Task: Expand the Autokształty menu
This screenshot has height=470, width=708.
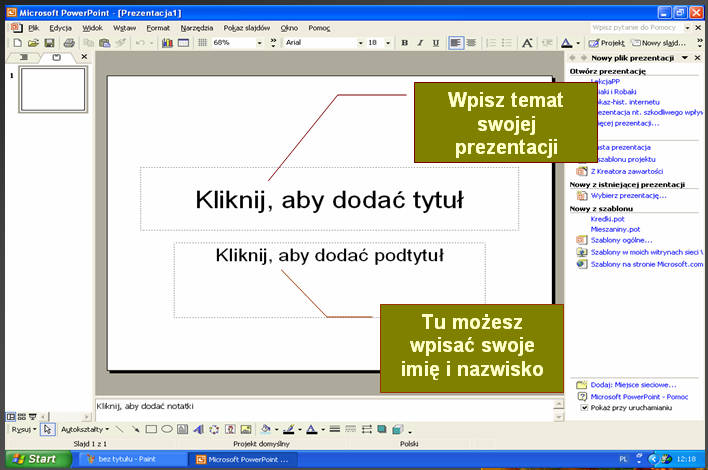Action: tap(85, 429)
